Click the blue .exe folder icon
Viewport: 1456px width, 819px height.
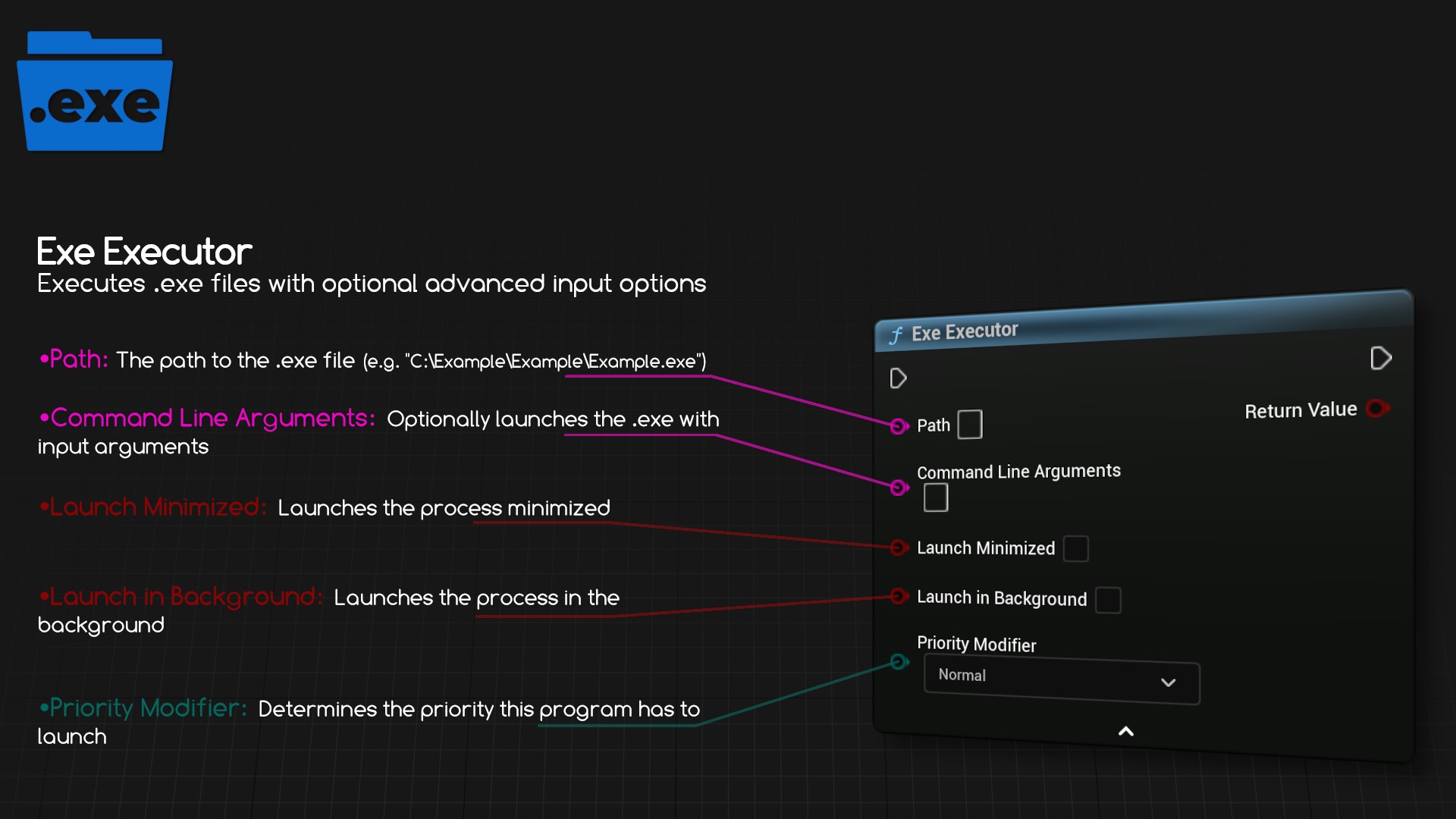(x=95, y=93)
